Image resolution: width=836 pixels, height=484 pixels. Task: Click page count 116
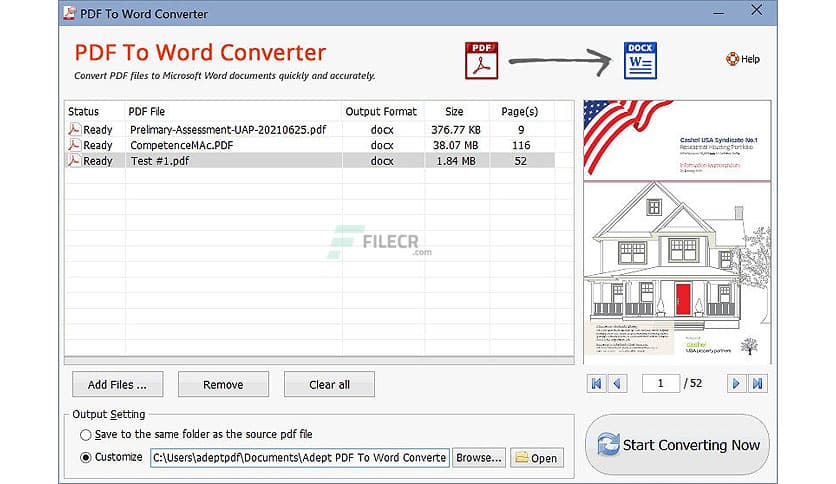pyautogui.click(x=521, y=145)
